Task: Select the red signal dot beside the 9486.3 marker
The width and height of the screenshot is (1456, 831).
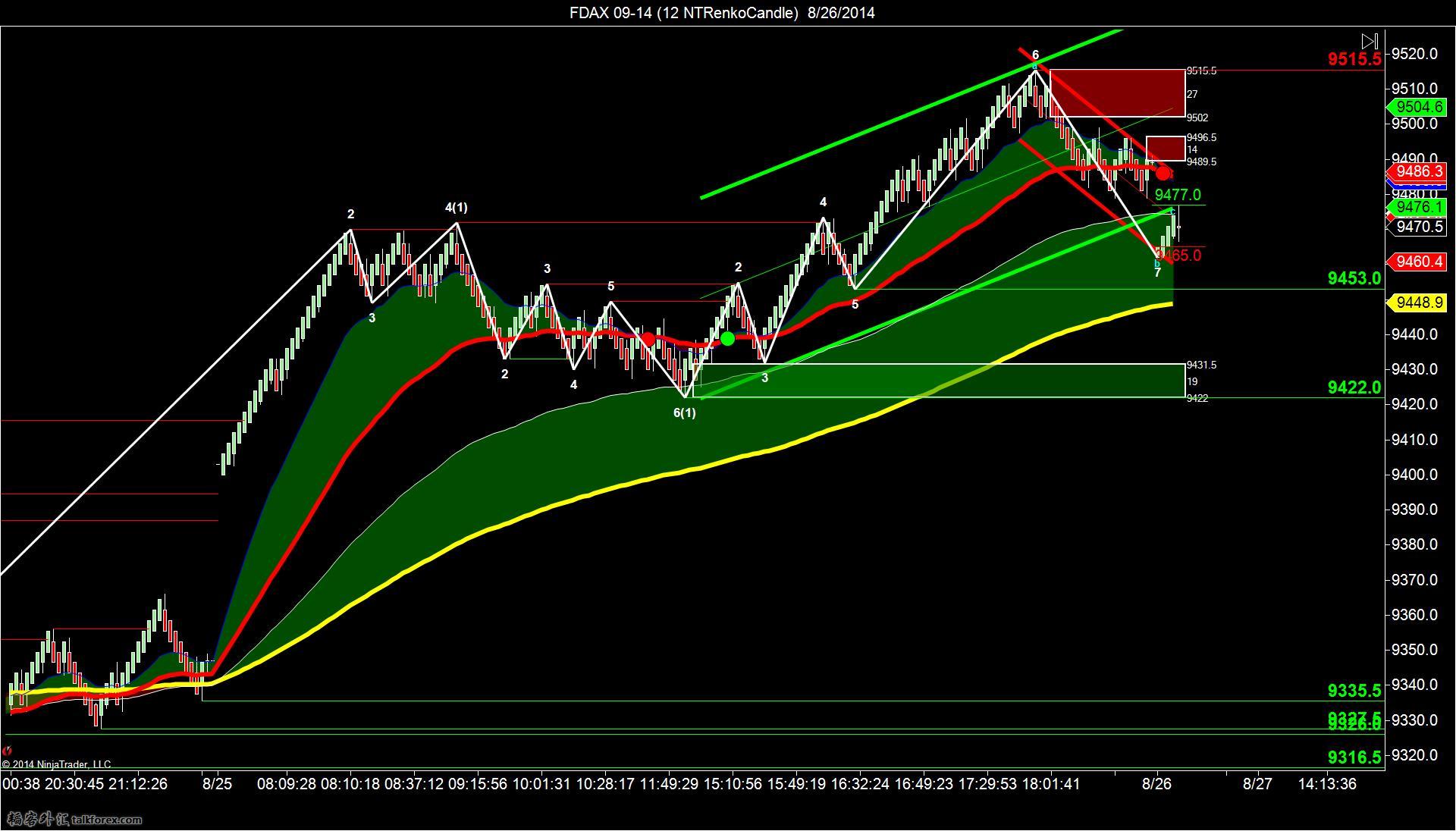Action: point(1163,174)
